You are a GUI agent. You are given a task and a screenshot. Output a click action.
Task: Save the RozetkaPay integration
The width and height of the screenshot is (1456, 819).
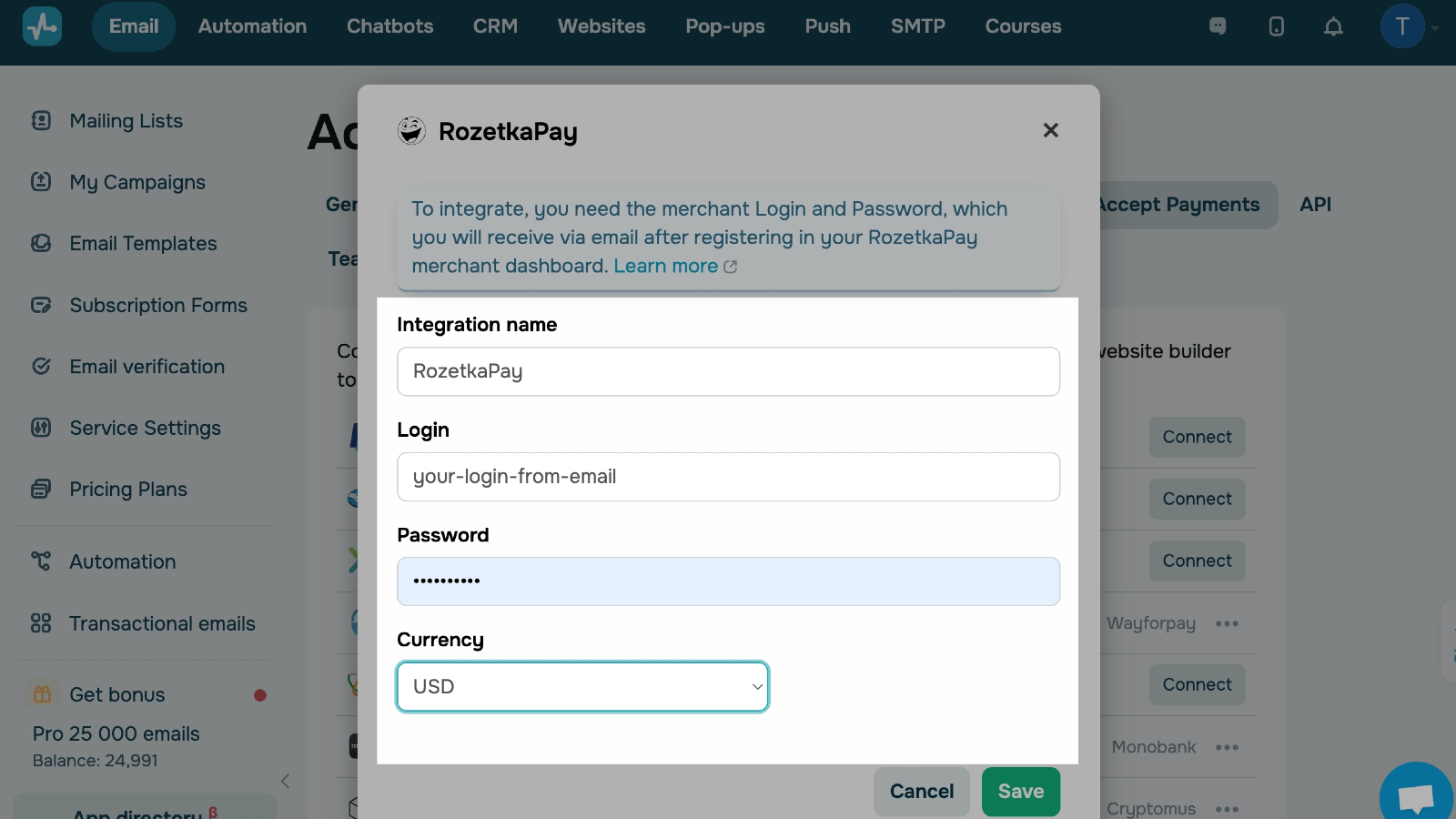(1021, 792)
